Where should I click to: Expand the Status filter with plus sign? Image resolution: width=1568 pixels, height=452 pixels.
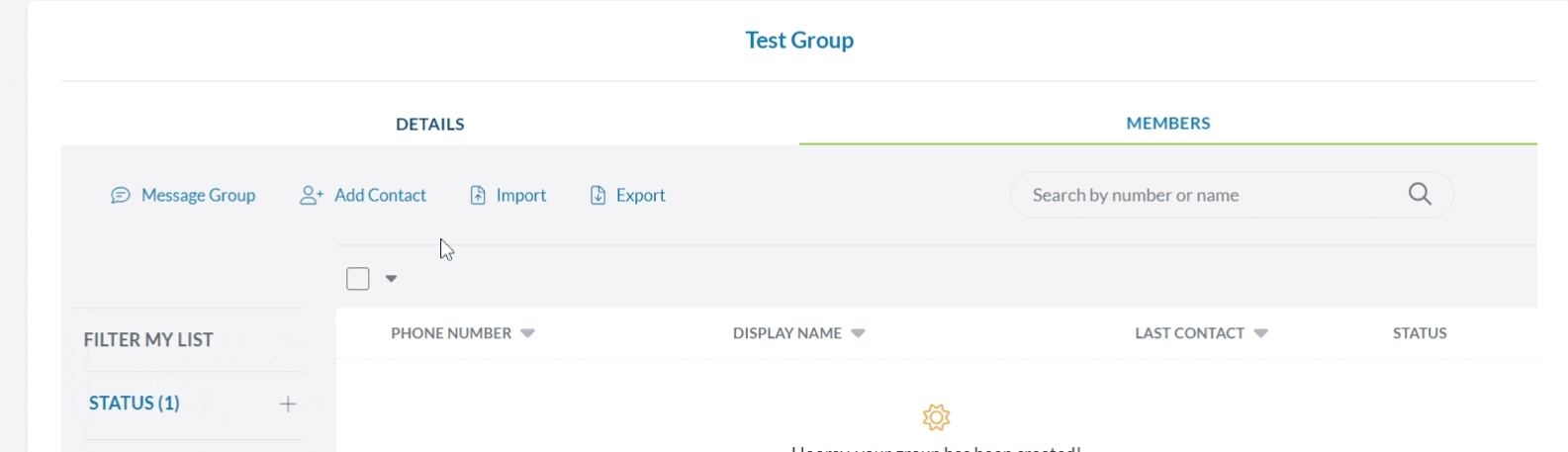point(288,404)
